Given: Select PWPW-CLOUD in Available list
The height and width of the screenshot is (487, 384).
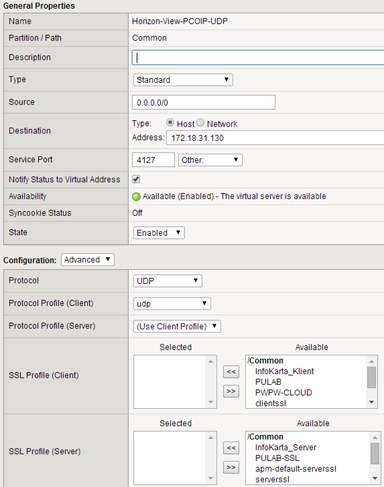Looking at the screenshot, I should (x=283, y=393).
